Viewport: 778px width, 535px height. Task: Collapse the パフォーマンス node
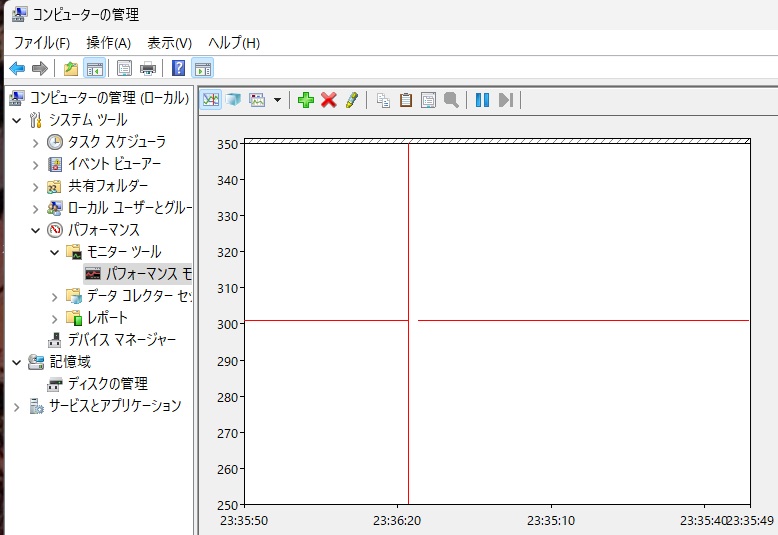tap(35, 230)
